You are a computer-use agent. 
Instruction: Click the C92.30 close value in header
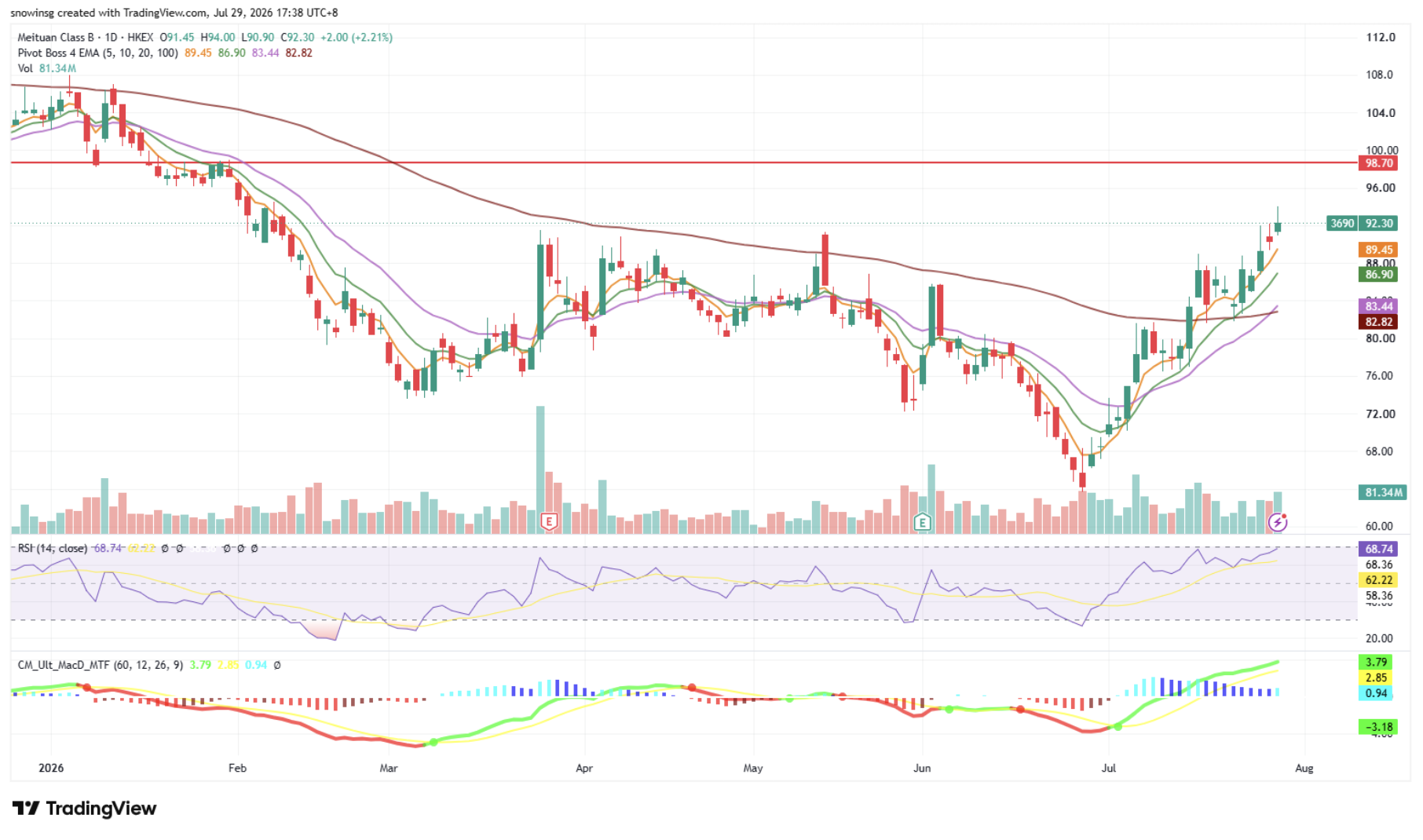pyautogui.click(x=298, y=37)
